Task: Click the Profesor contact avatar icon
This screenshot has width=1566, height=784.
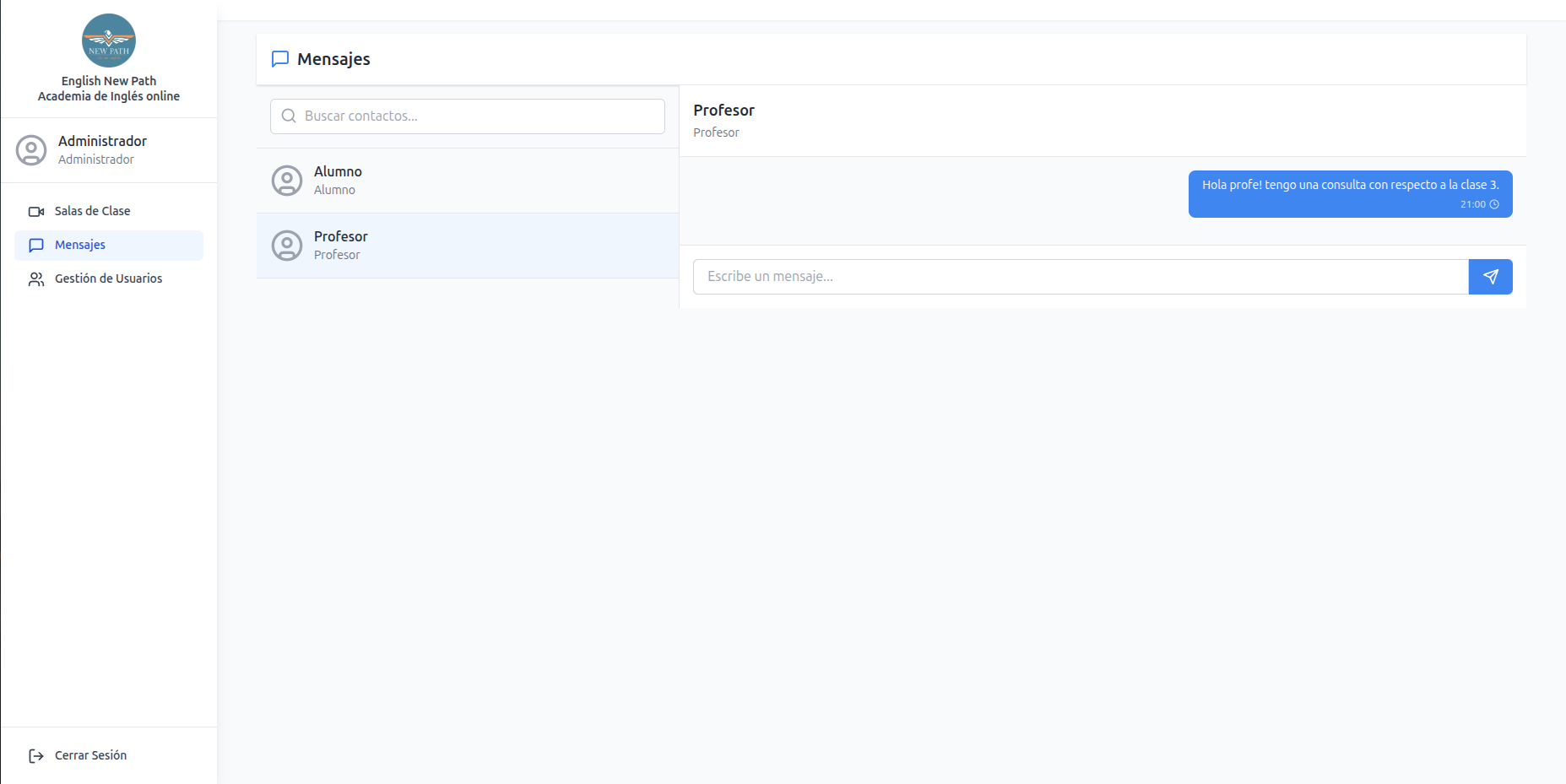Action: point(287,246)
